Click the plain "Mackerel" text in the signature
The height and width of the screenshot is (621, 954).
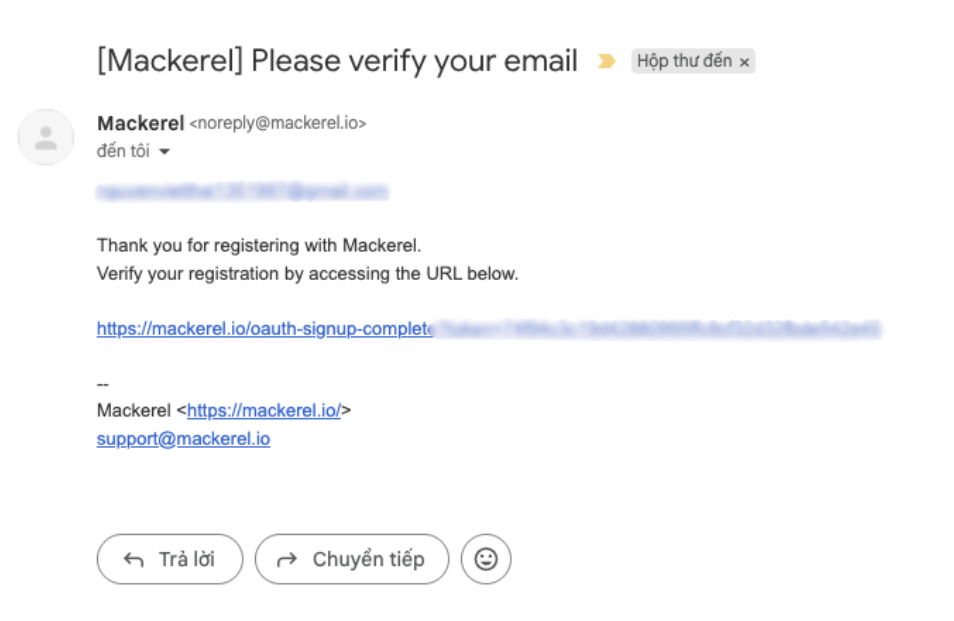(x=134, y=410)
